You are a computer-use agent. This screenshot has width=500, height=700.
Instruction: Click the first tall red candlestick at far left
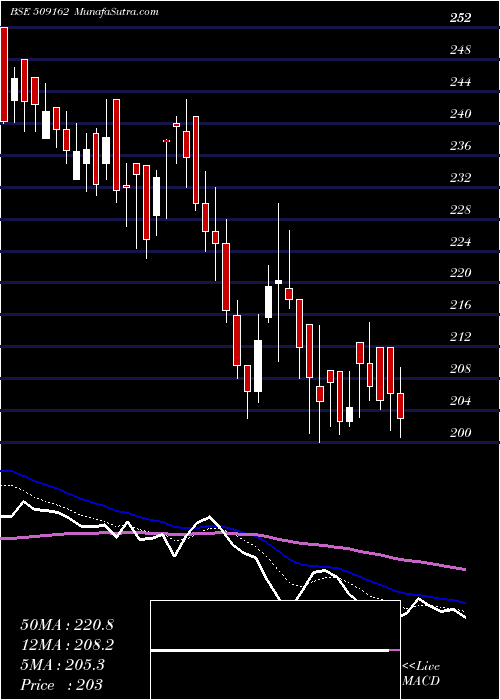pyautogui.click(x=4, y=75)
